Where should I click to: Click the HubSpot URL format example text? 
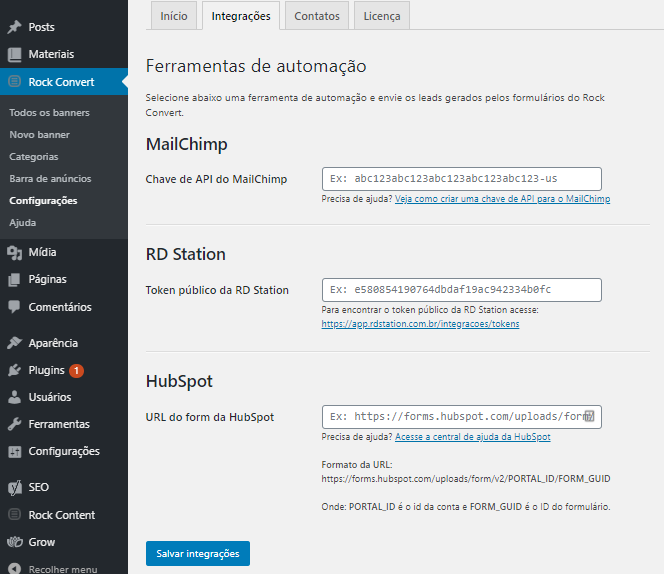(x=466, y=479)
